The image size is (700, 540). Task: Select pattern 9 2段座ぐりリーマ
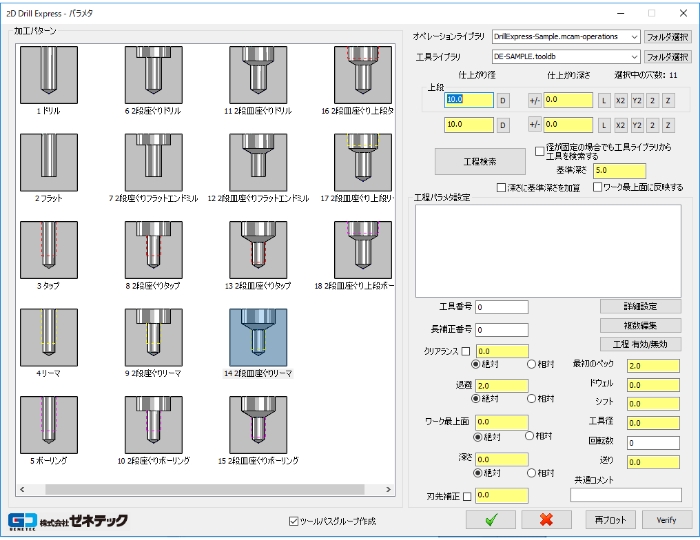pos(154,337)
